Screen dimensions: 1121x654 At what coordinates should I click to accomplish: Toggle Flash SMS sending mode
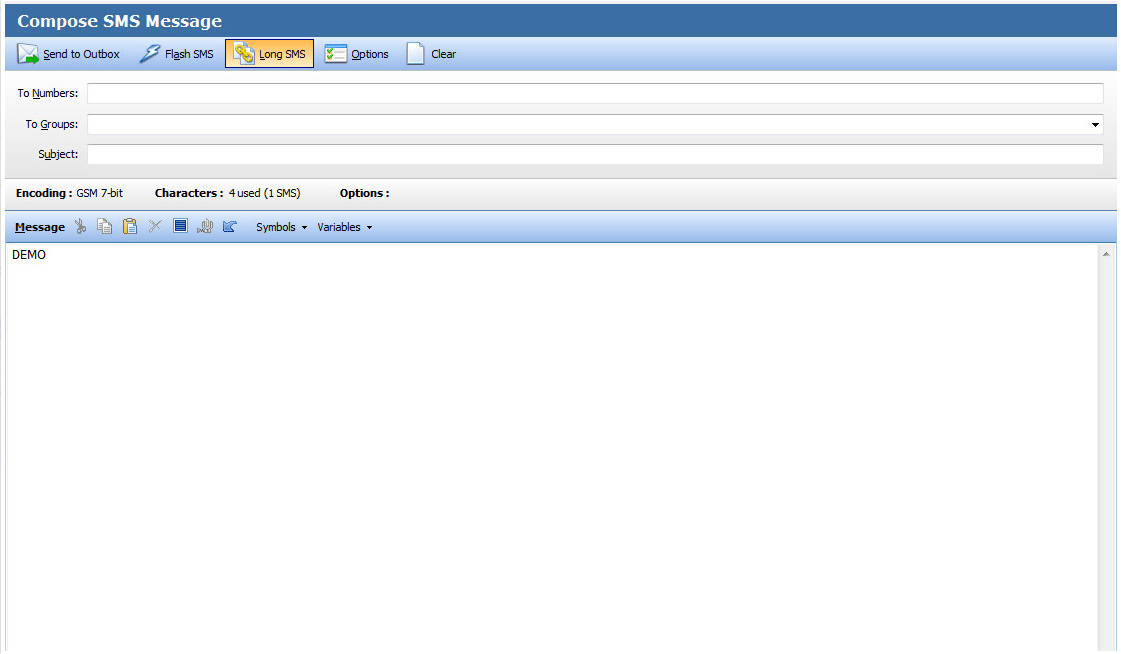(x=176, y=53)
